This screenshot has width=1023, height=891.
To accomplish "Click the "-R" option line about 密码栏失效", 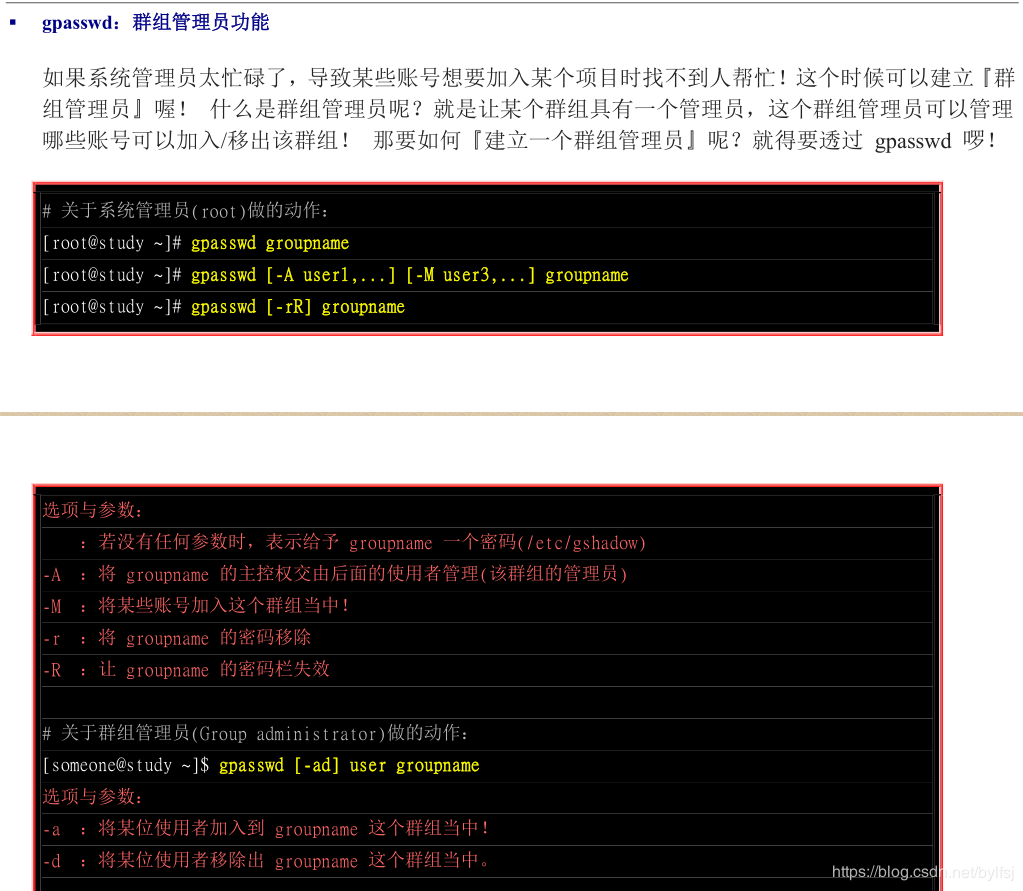I will [x=186, y=670].
